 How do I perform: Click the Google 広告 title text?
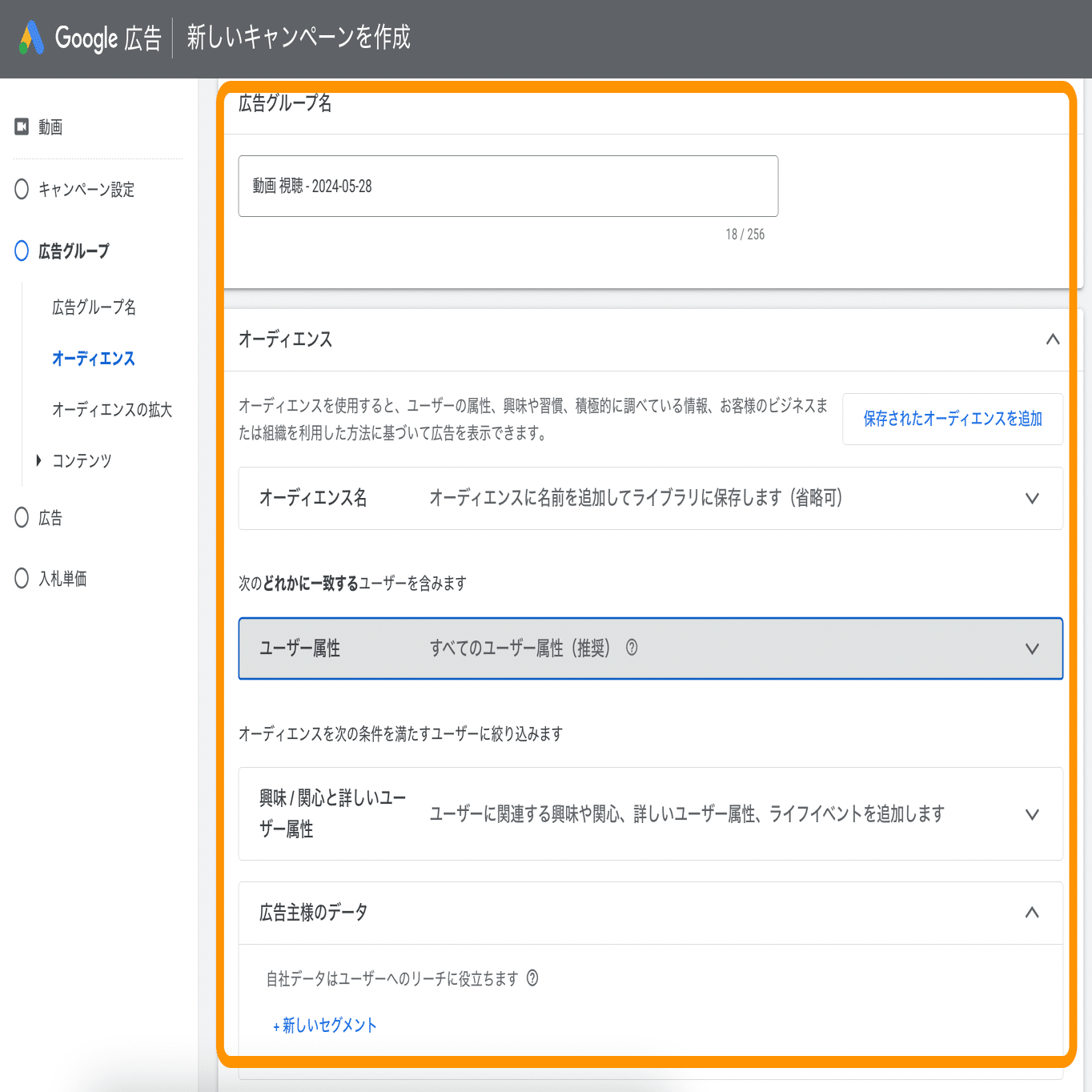108,38
